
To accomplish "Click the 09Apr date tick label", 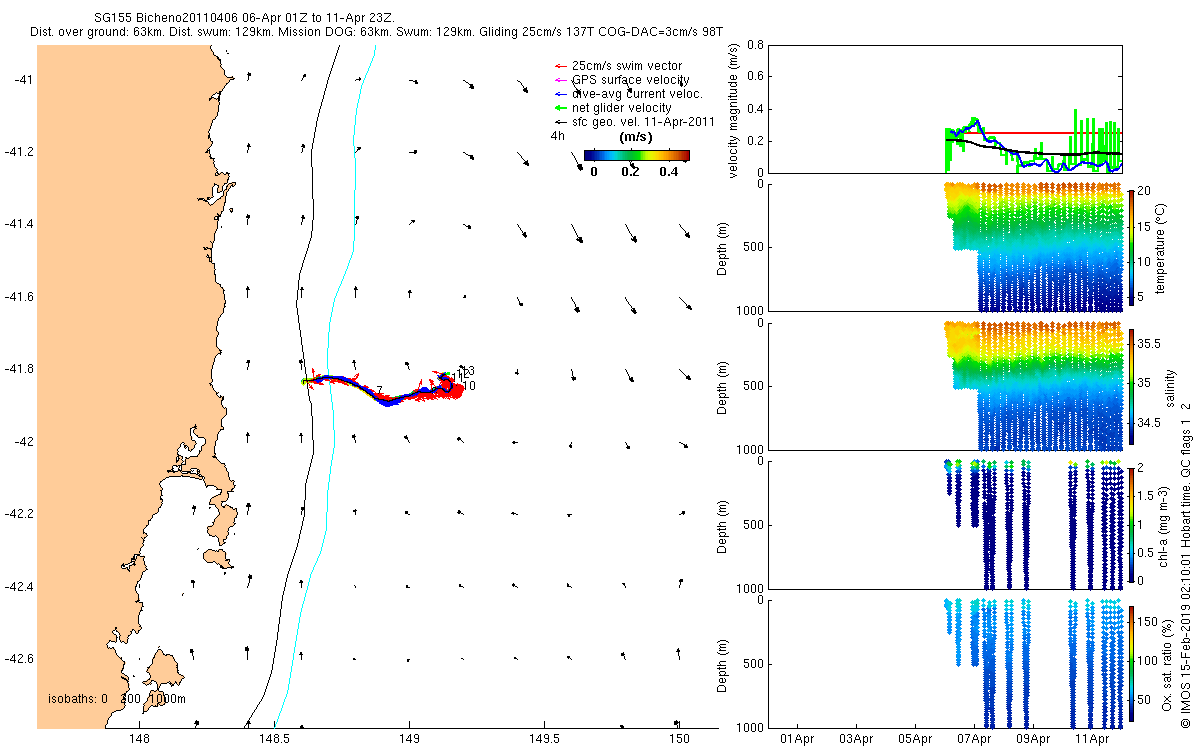I will pyautogui.click(x=1033, y=740).
